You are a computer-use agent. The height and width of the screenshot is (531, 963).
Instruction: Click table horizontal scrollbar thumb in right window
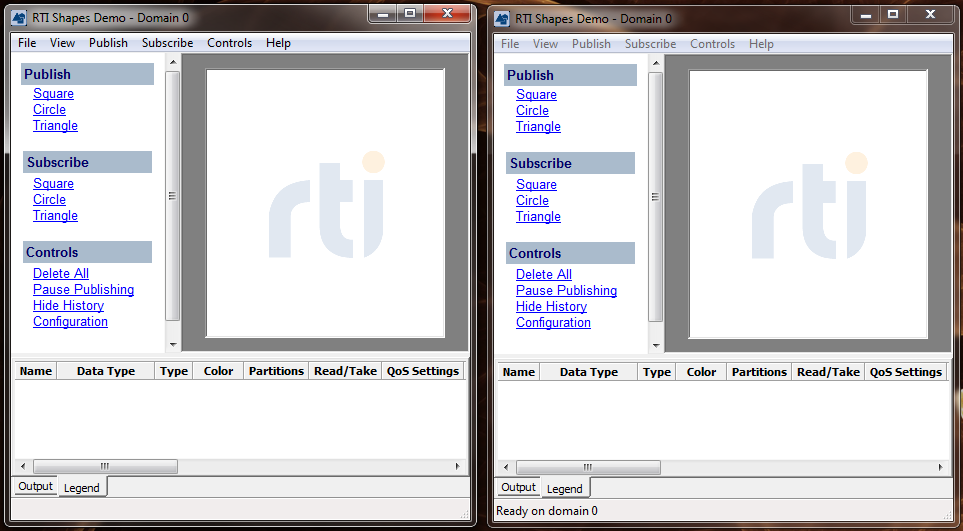pyautogui.click(x=588, y=468)
